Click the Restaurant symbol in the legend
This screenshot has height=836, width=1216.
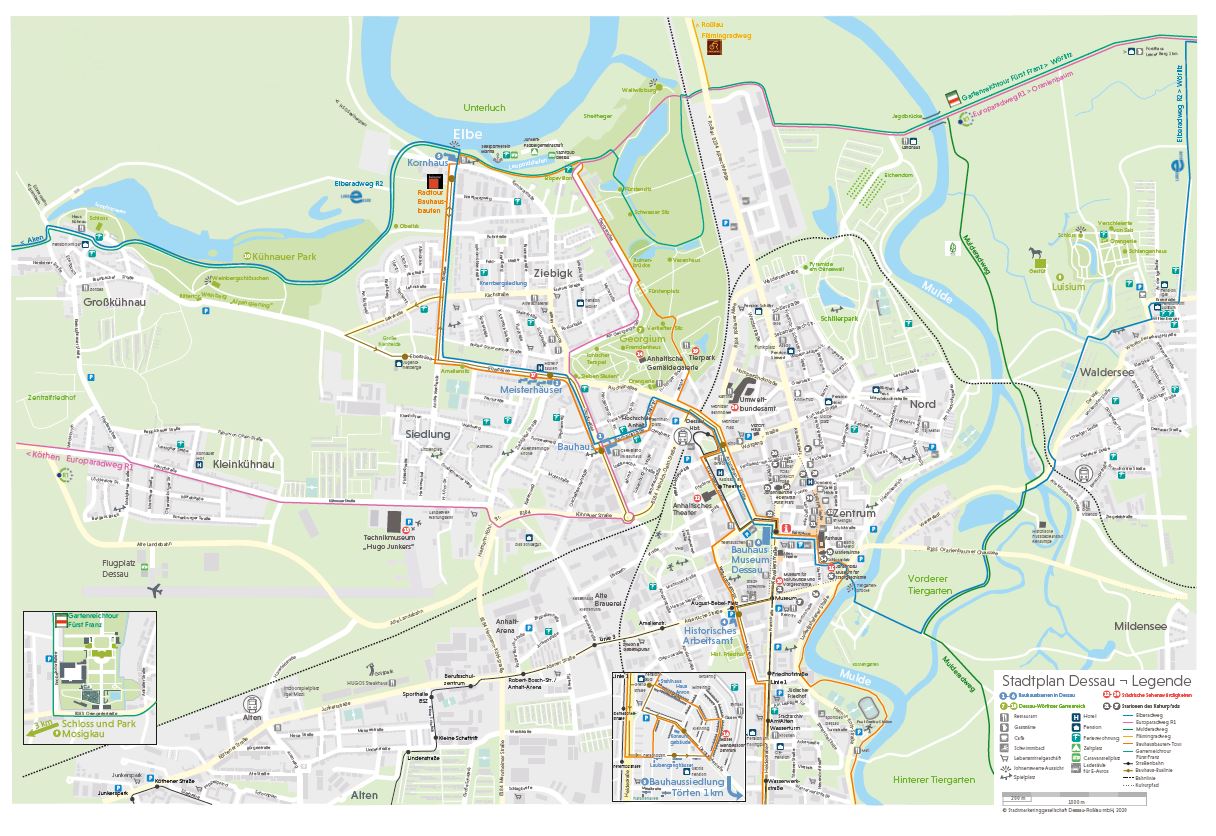1004,717
